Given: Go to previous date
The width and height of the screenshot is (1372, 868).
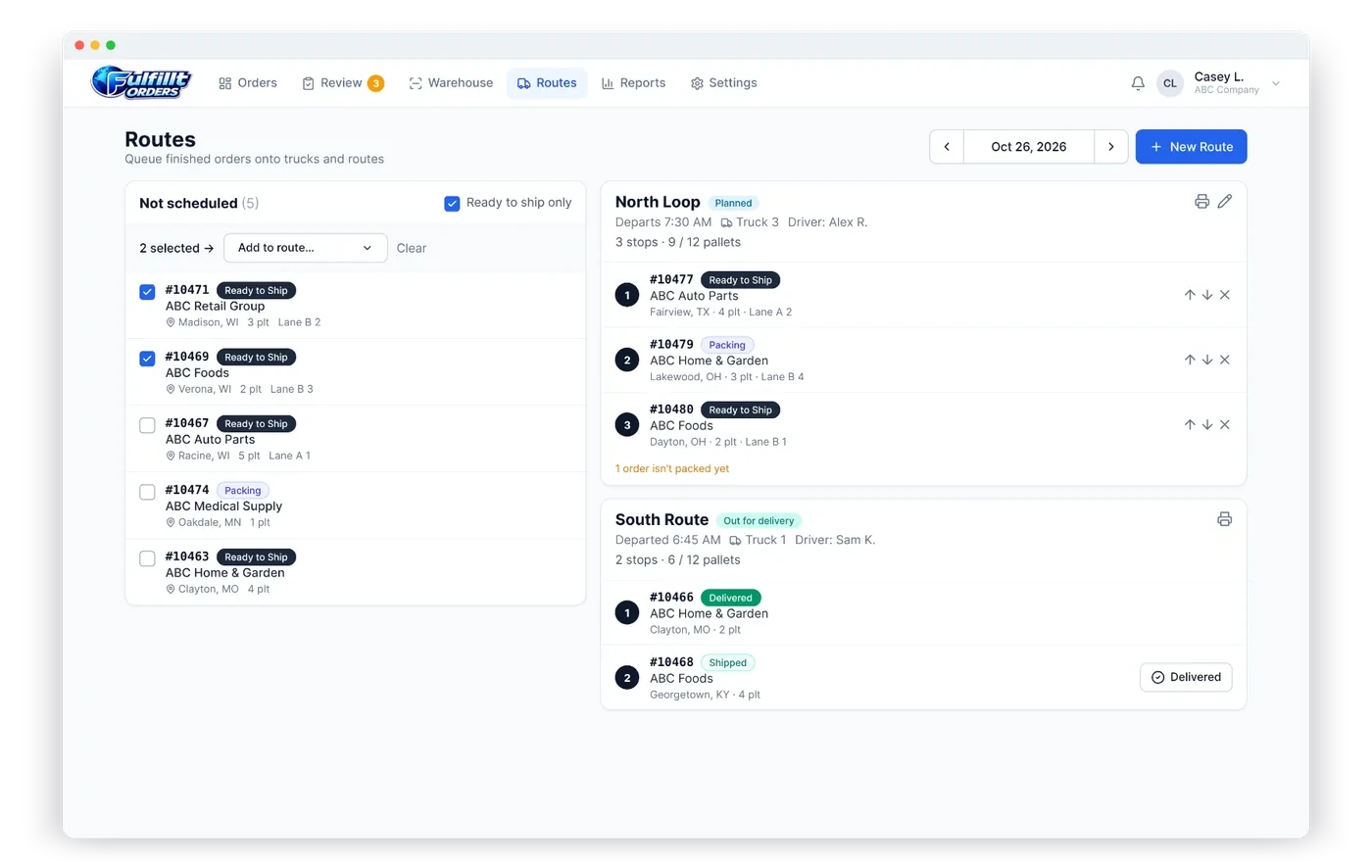Looking at the screenshot, I should [x=947, y=147].
